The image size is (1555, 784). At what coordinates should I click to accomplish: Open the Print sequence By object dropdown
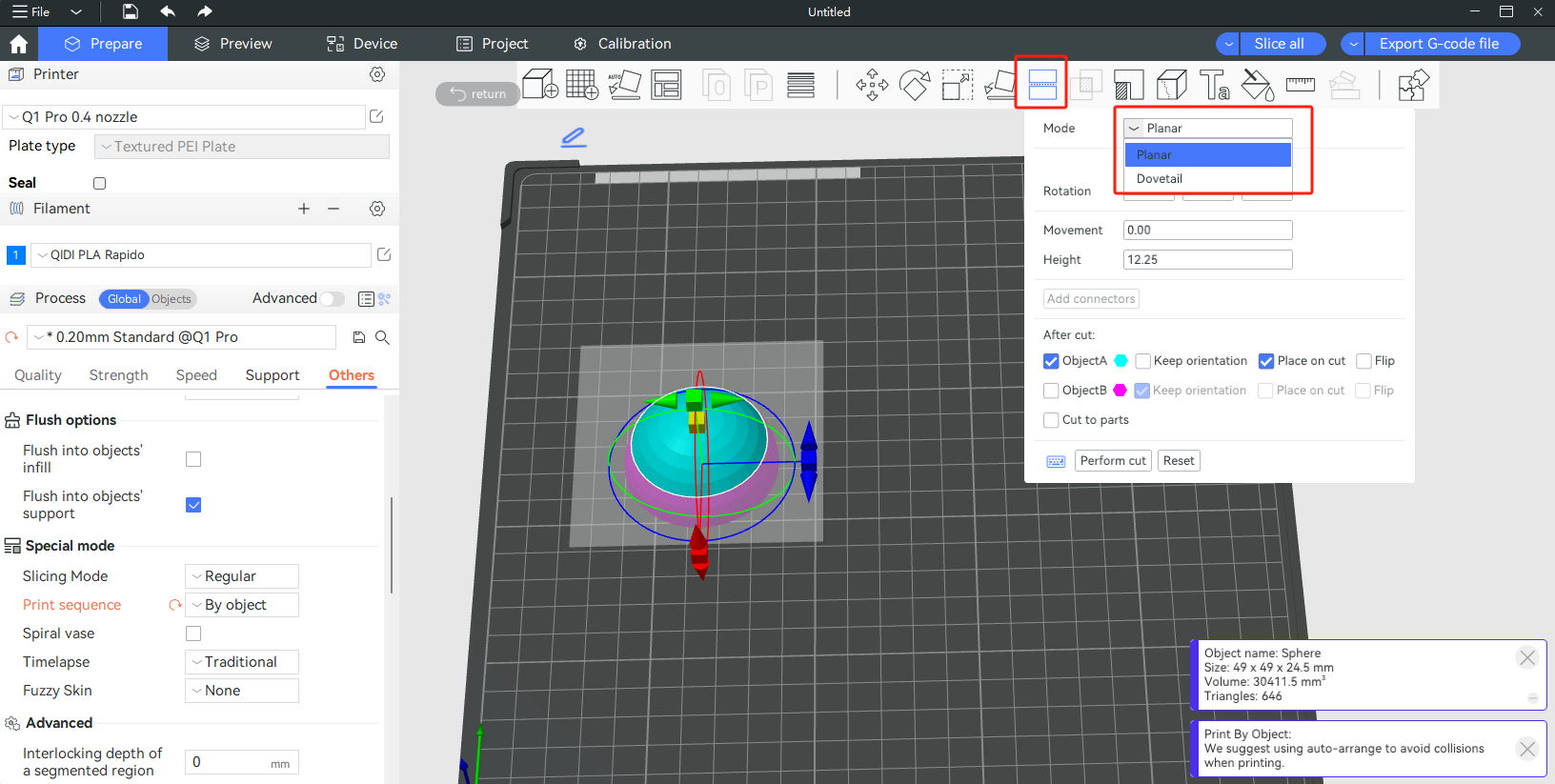(x=242, y=605)
